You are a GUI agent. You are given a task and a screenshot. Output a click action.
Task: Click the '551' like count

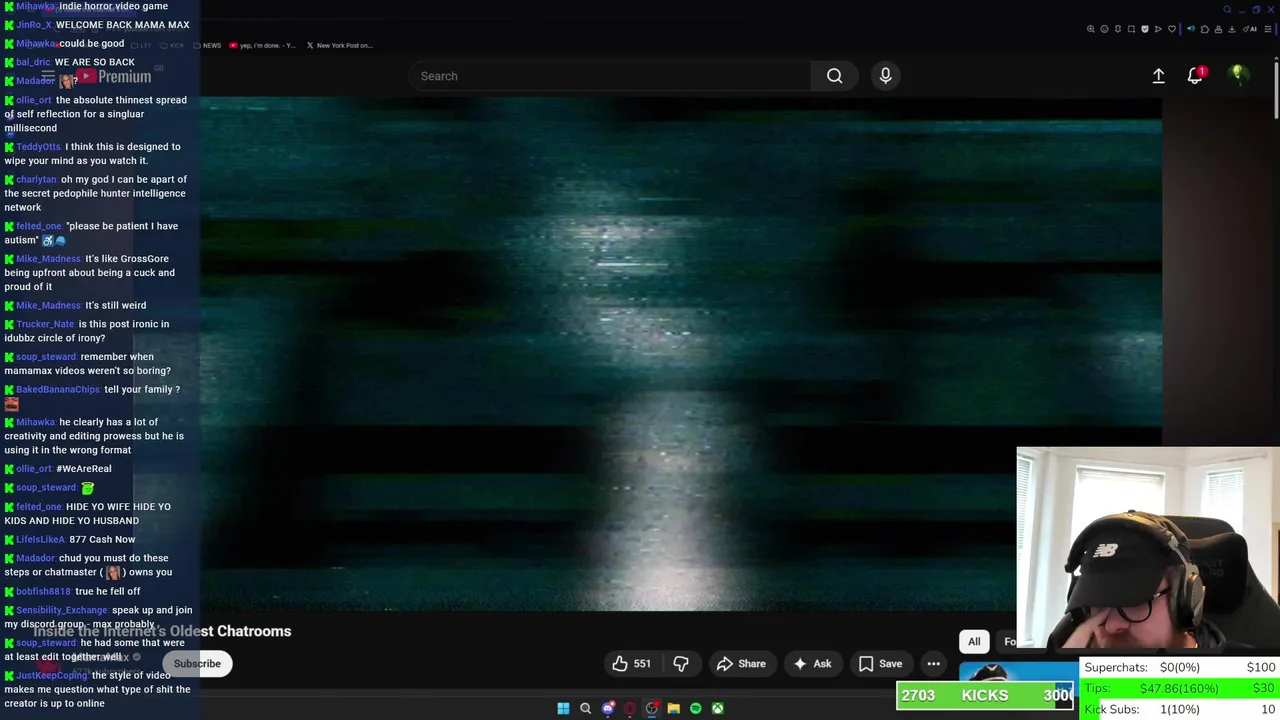pos(642,664)
